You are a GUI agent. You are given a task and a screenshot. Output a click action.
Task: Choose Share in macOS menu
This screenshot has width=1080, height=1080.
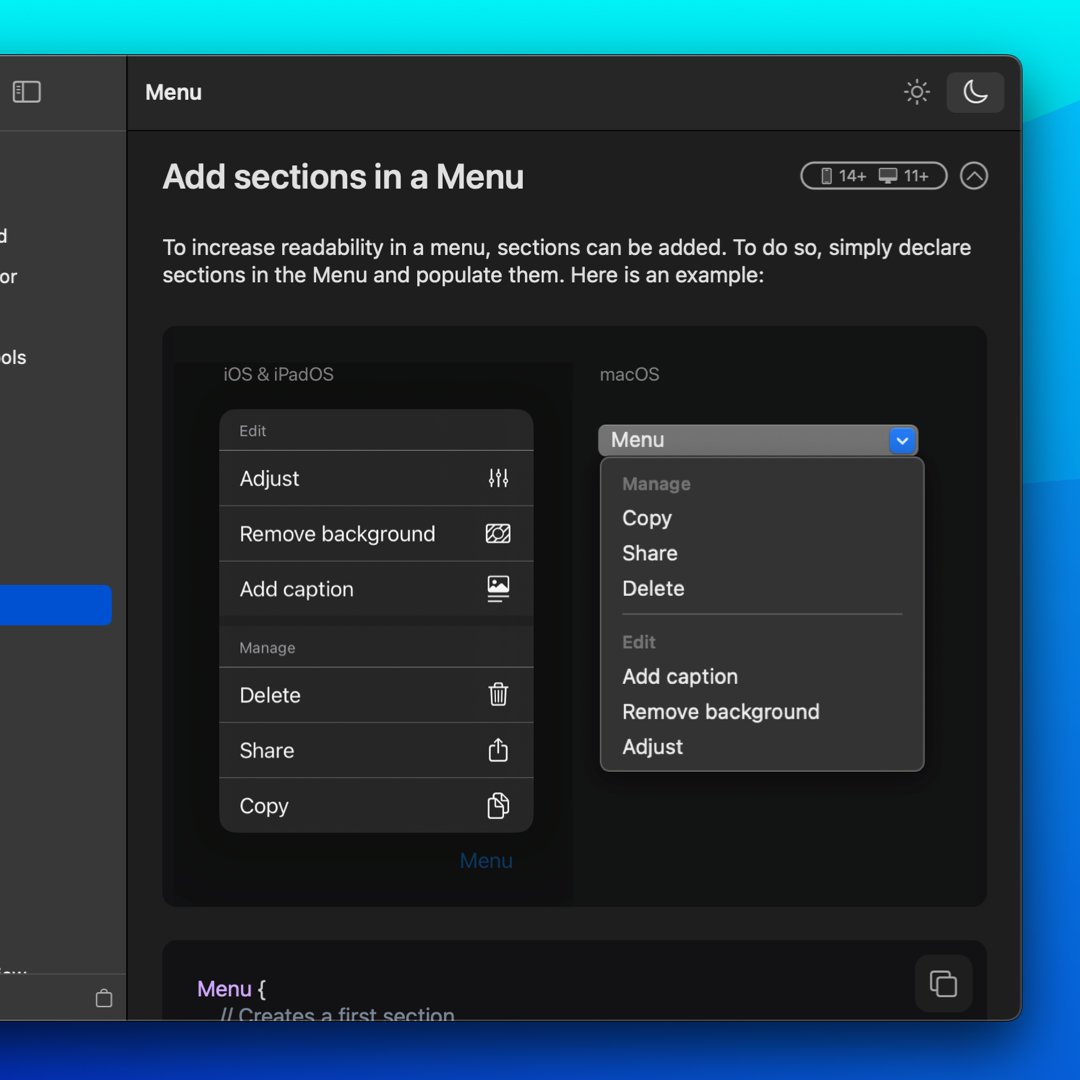(650, 553)
